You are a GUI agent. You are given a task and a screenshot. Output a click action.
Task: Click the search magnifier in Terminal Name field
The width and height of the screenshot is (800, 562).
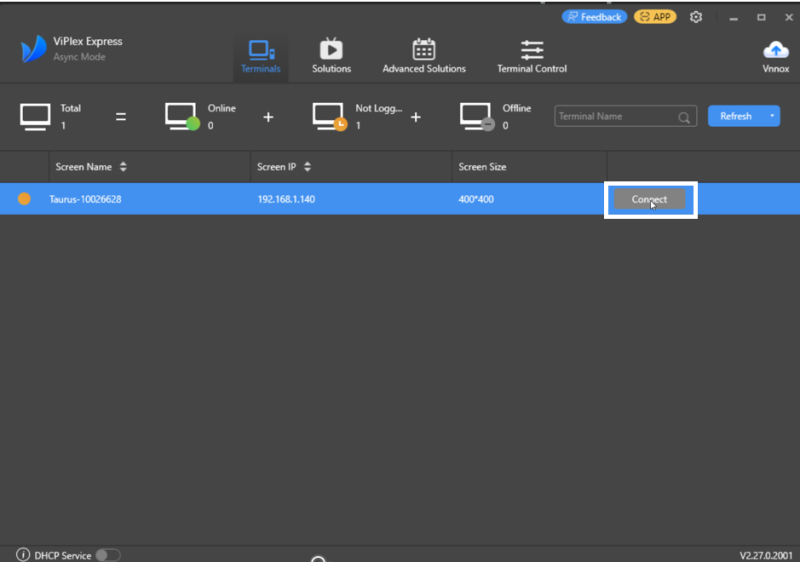[685, 117]
